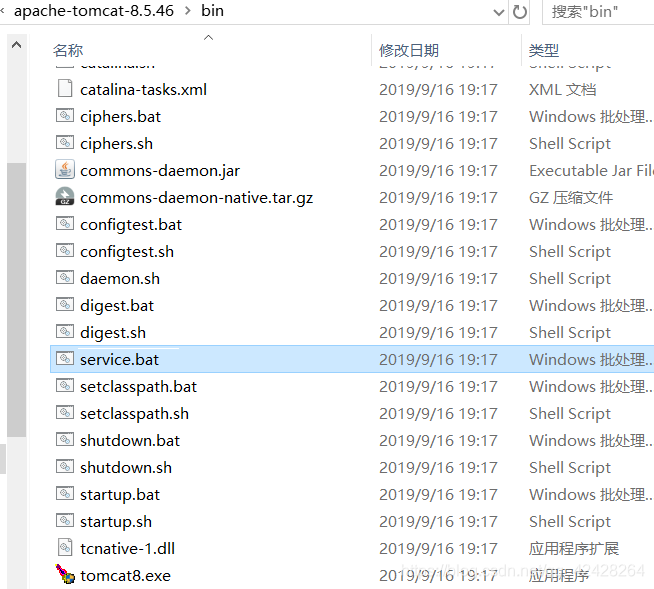Sort by the 类型 column header
Image resolution: width=654 pixels, height=589 pixels.
pos(544,50)
